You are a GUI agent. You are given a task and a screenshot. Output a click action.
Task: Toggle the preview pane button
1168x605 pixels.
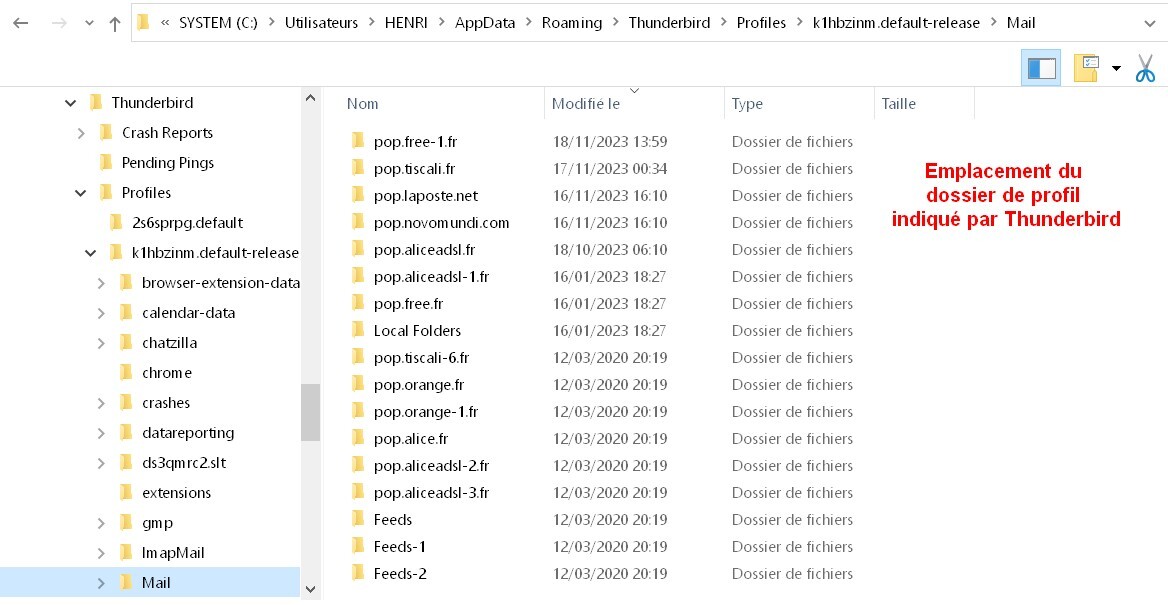(x=1041, y=69)
